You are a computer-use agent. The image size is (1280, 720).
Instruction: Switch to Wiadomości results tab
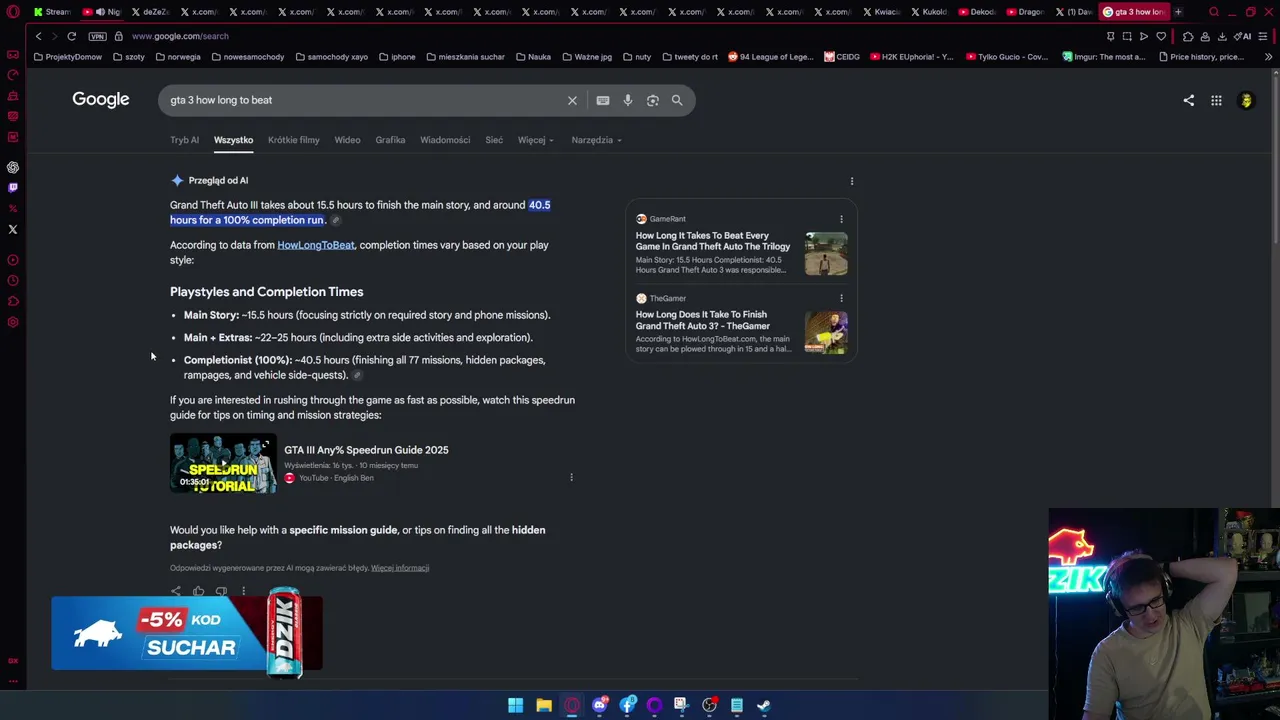coord(445,140)
